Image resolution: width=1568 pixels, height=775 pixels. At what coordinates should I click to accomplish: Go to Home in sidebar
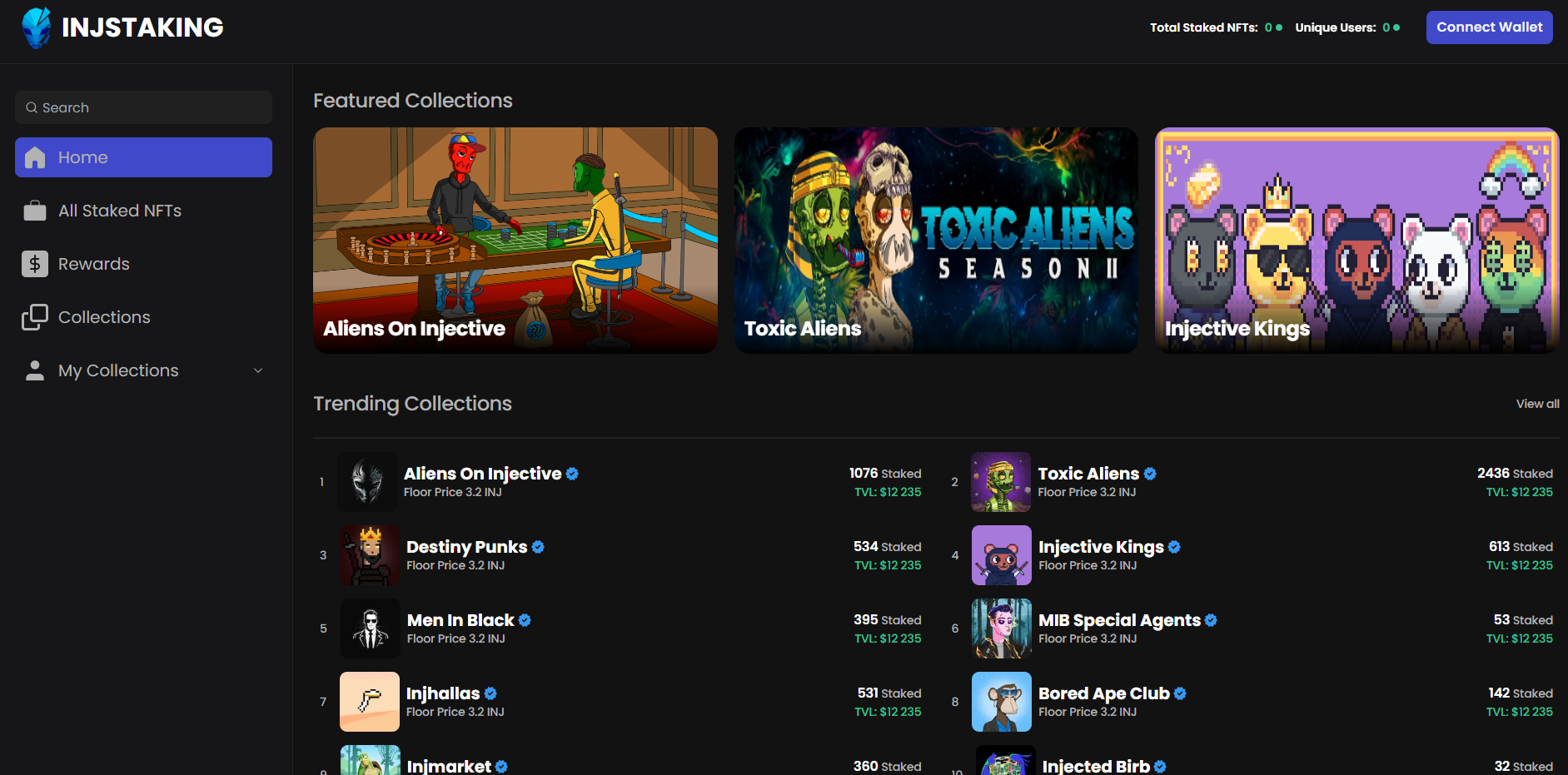click(x=143, y=157)
